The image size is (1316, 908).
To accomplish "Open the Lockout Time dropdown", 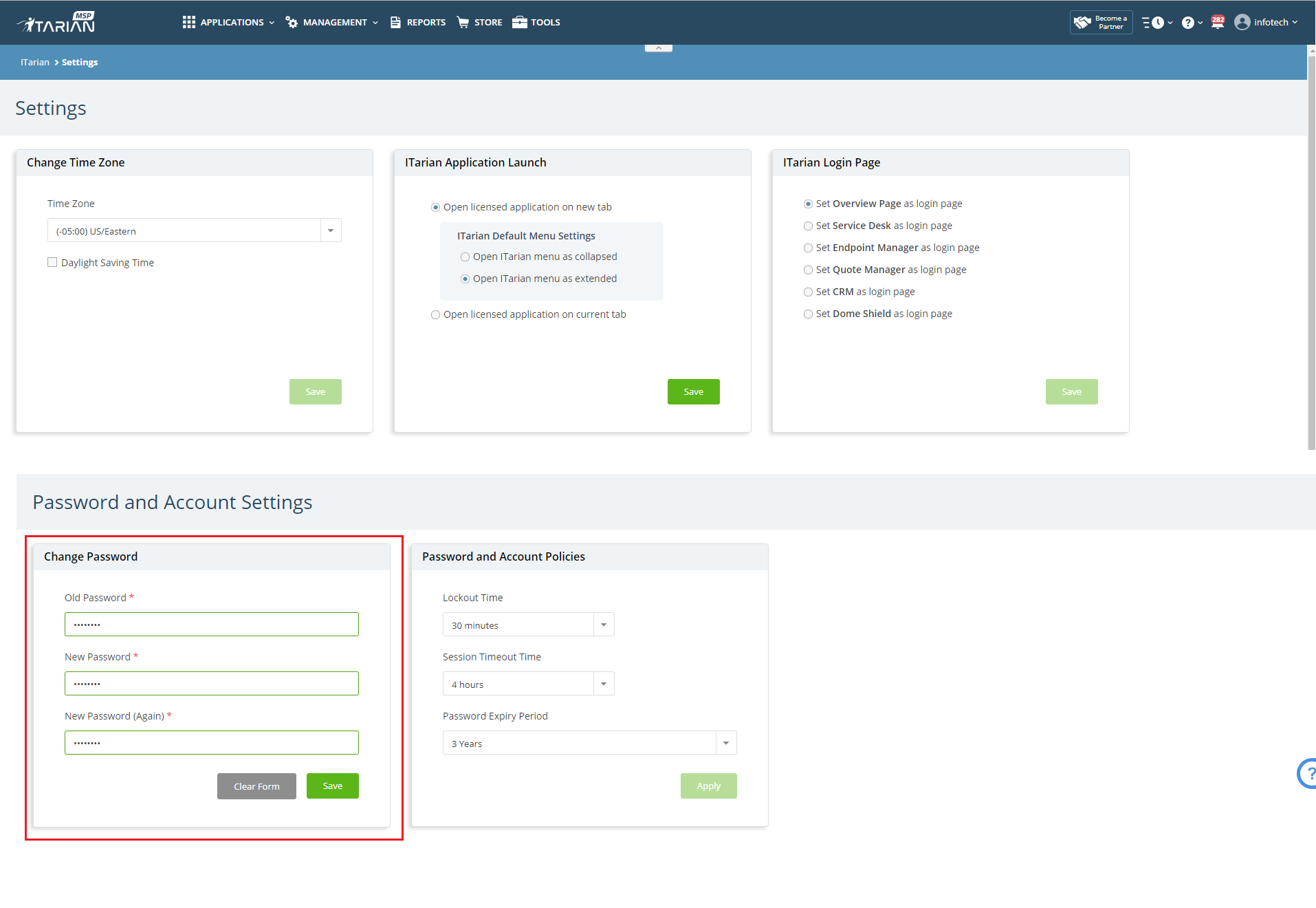I will click(528, 625).
